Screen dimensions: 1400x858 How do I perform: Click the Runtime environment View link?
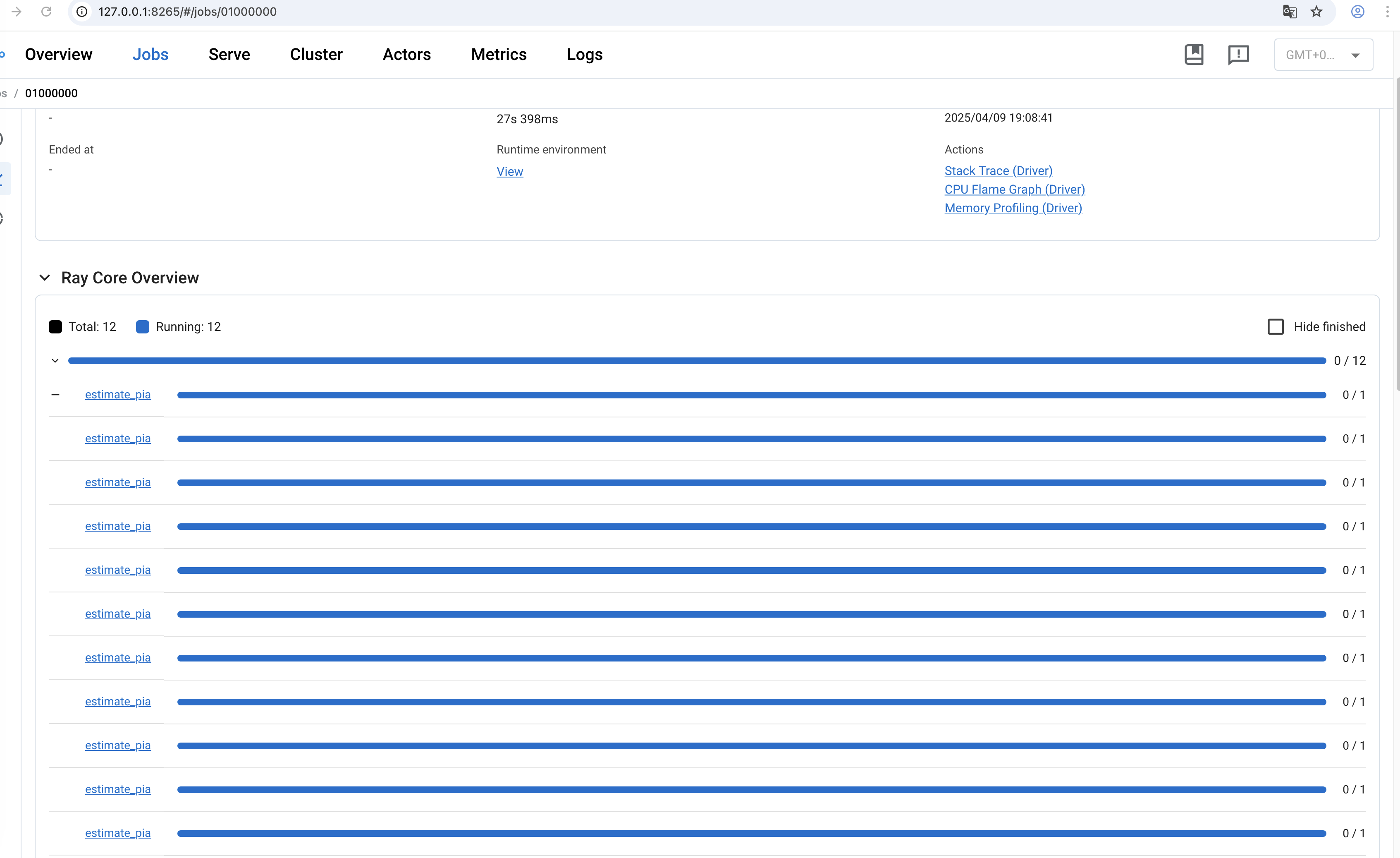(510, 171)
